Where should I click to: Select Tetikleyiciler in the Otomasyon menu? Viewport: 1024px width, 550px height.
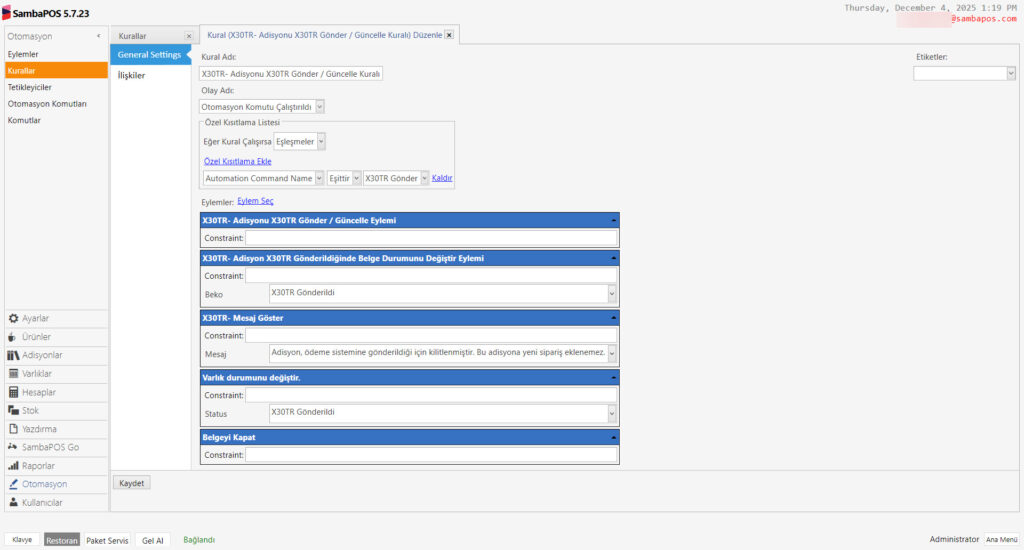[29, 87]
